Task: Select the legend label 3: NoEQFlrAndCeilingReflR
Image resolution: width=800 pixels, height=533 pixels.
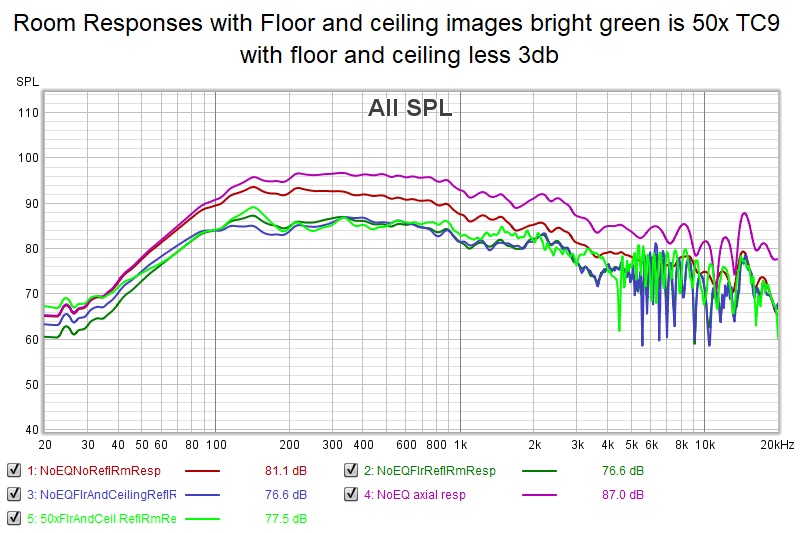Action: pyautogui.click(x=102, y=494)
